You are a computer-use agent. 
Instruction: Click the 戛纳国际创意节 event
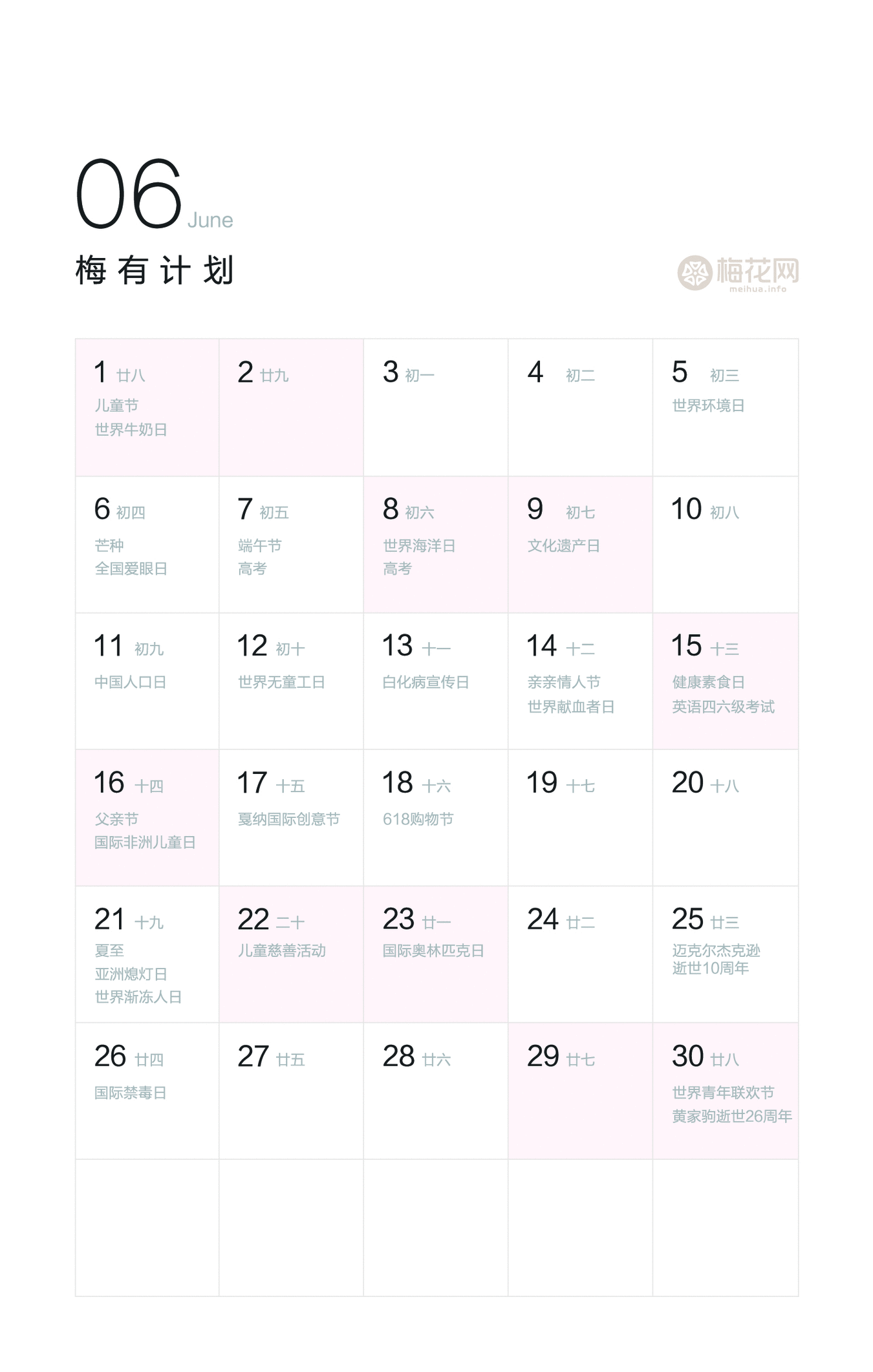pos(288,819)
